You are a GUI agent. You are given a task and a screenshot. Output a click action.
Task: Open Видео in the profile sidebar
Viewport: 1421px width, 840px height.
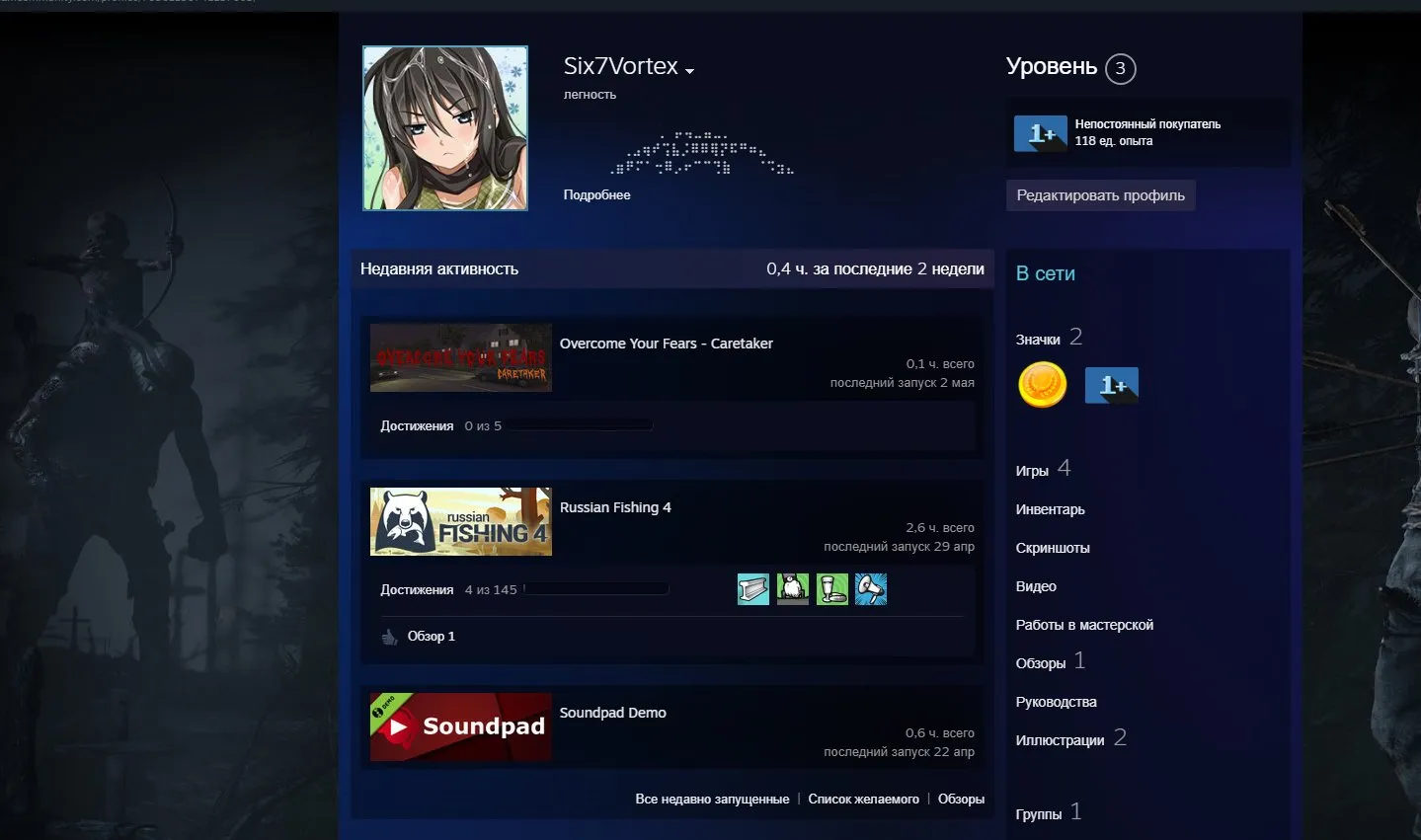tap(1036, 586)
